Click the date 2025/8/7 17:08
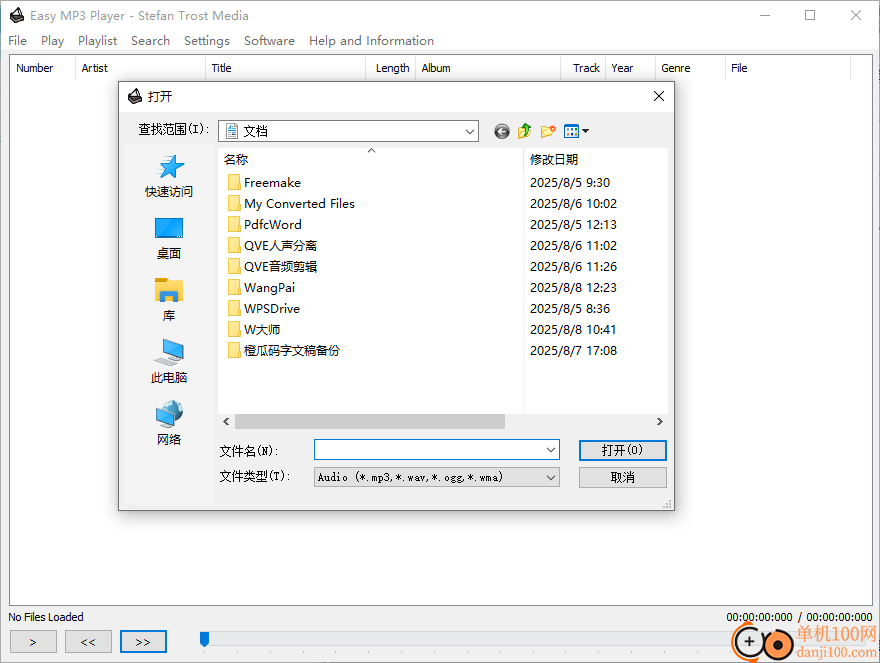 pos(573,351)
